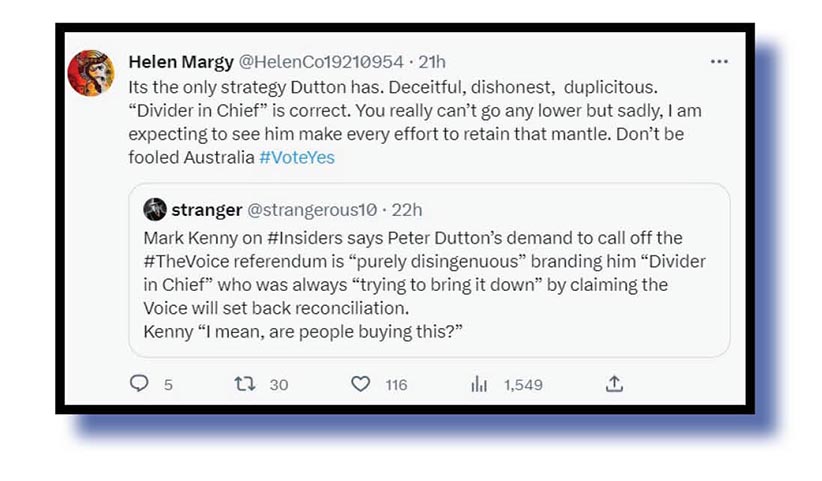
Task: Open tweet analytics bar chart icon
Action: pyautogui.click(x=479, y=384)
